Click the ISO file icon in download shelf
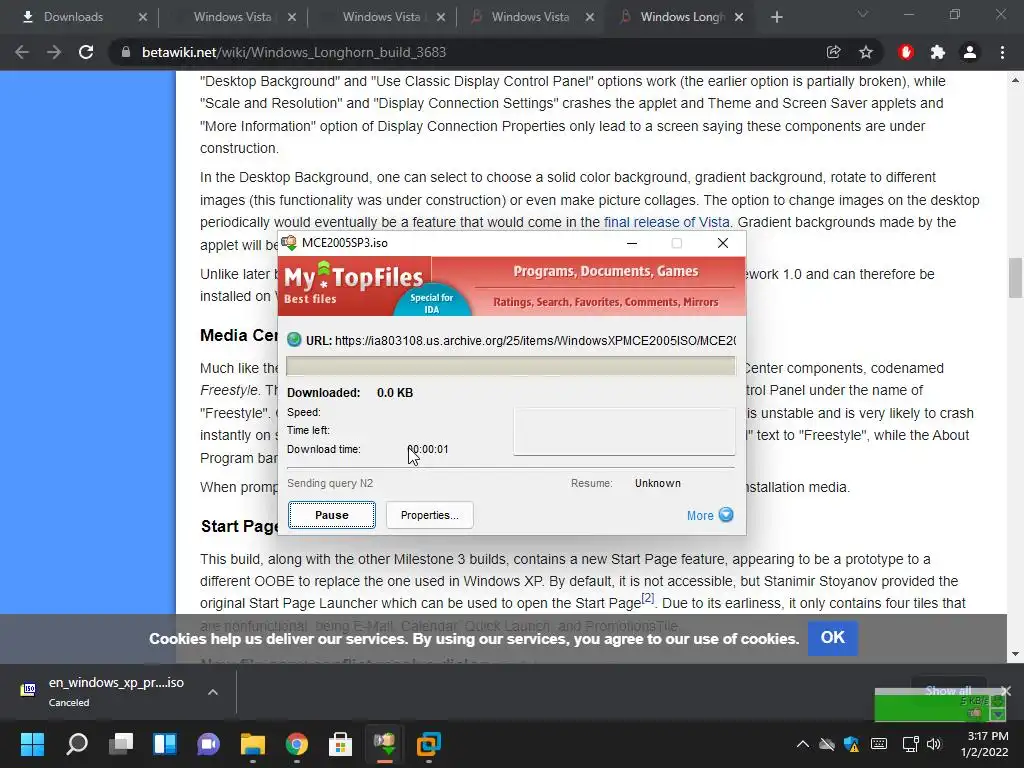Screen dimensions: 1024x768 [28, 690]
